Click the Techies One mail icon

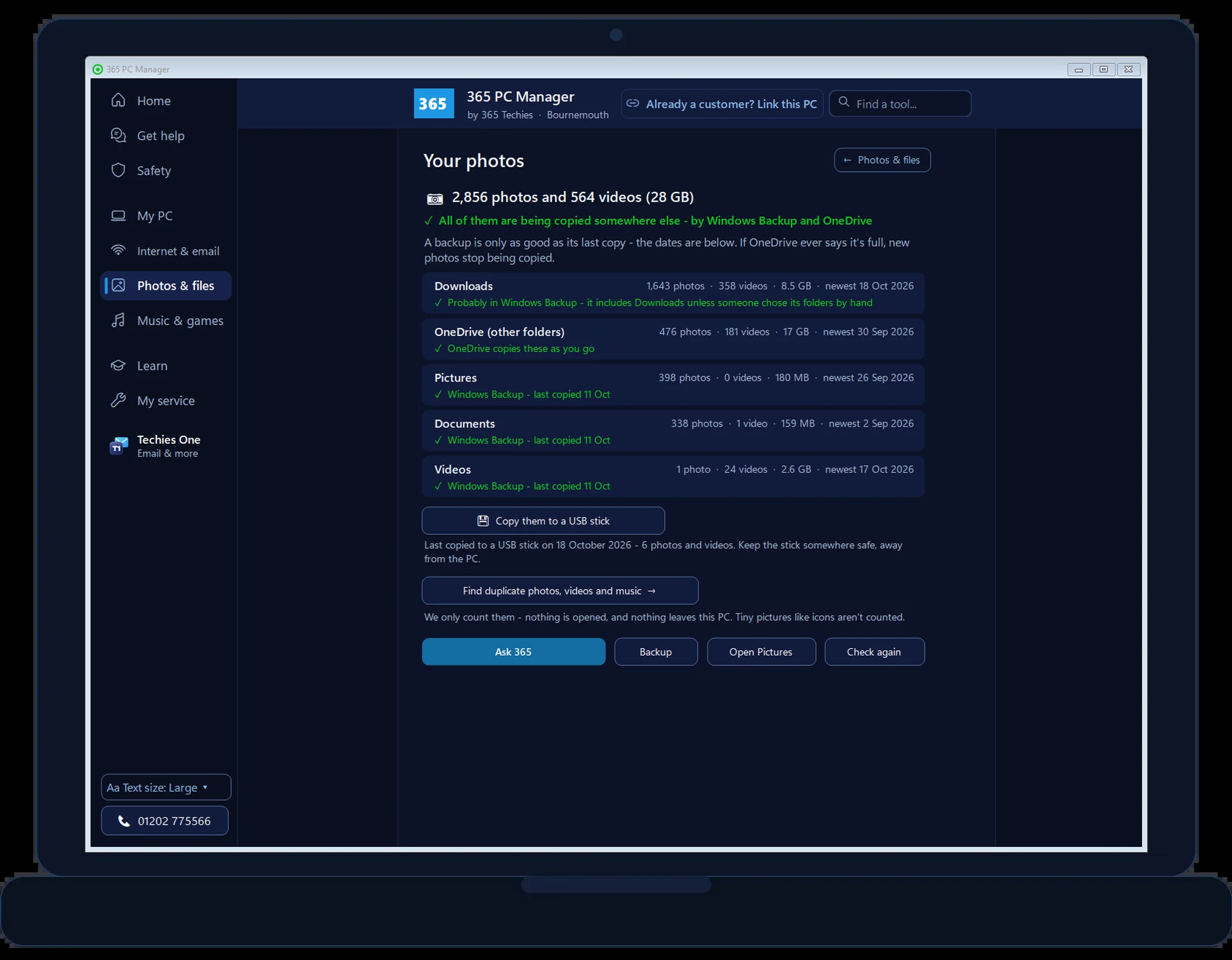coord(119,446)
